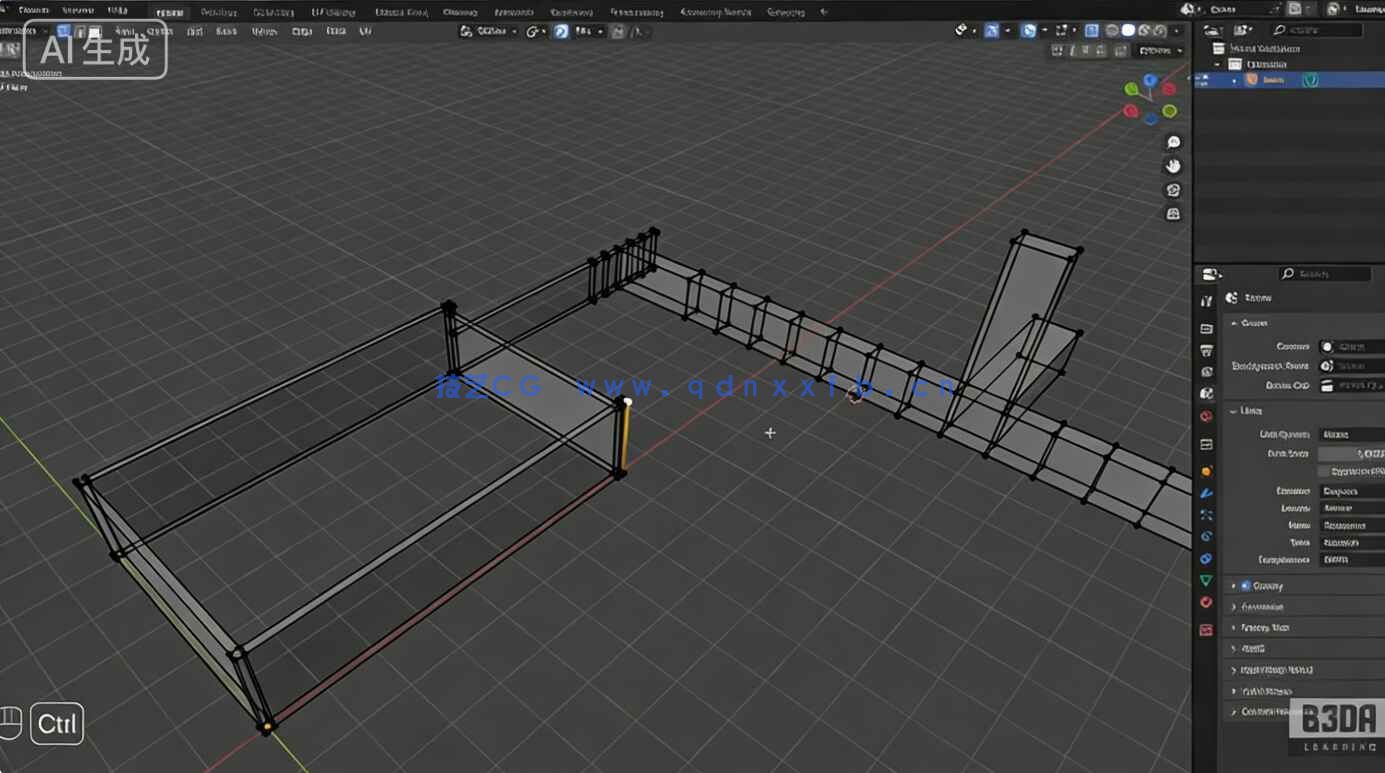The width and height of the screenshot is (1385, 773).
Task: Click the viewport zoom magnifier icon
Action: pos(1173,142)
